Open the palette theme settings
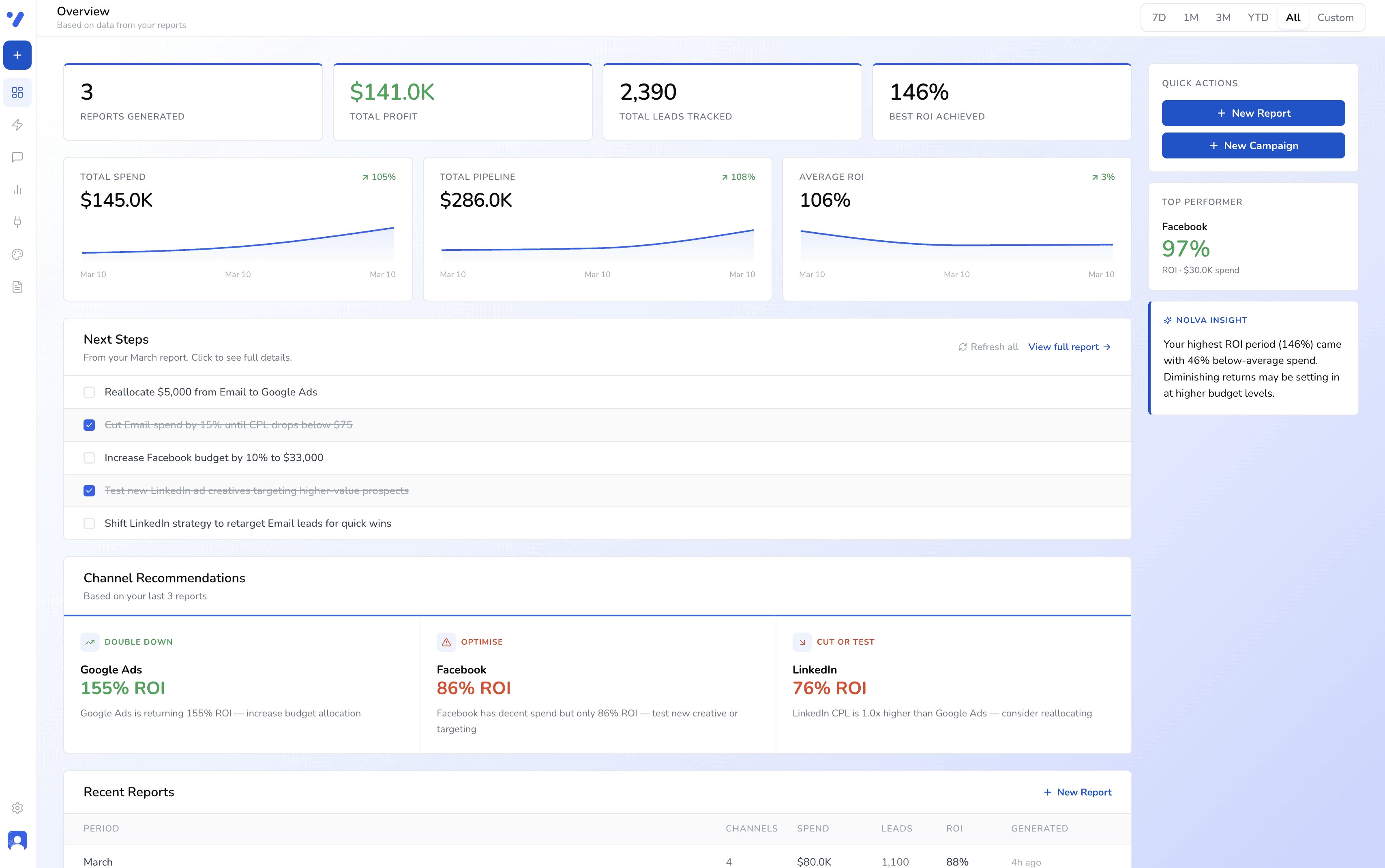The width and height of the screenshot is (1385, 868). coord(17,254)
